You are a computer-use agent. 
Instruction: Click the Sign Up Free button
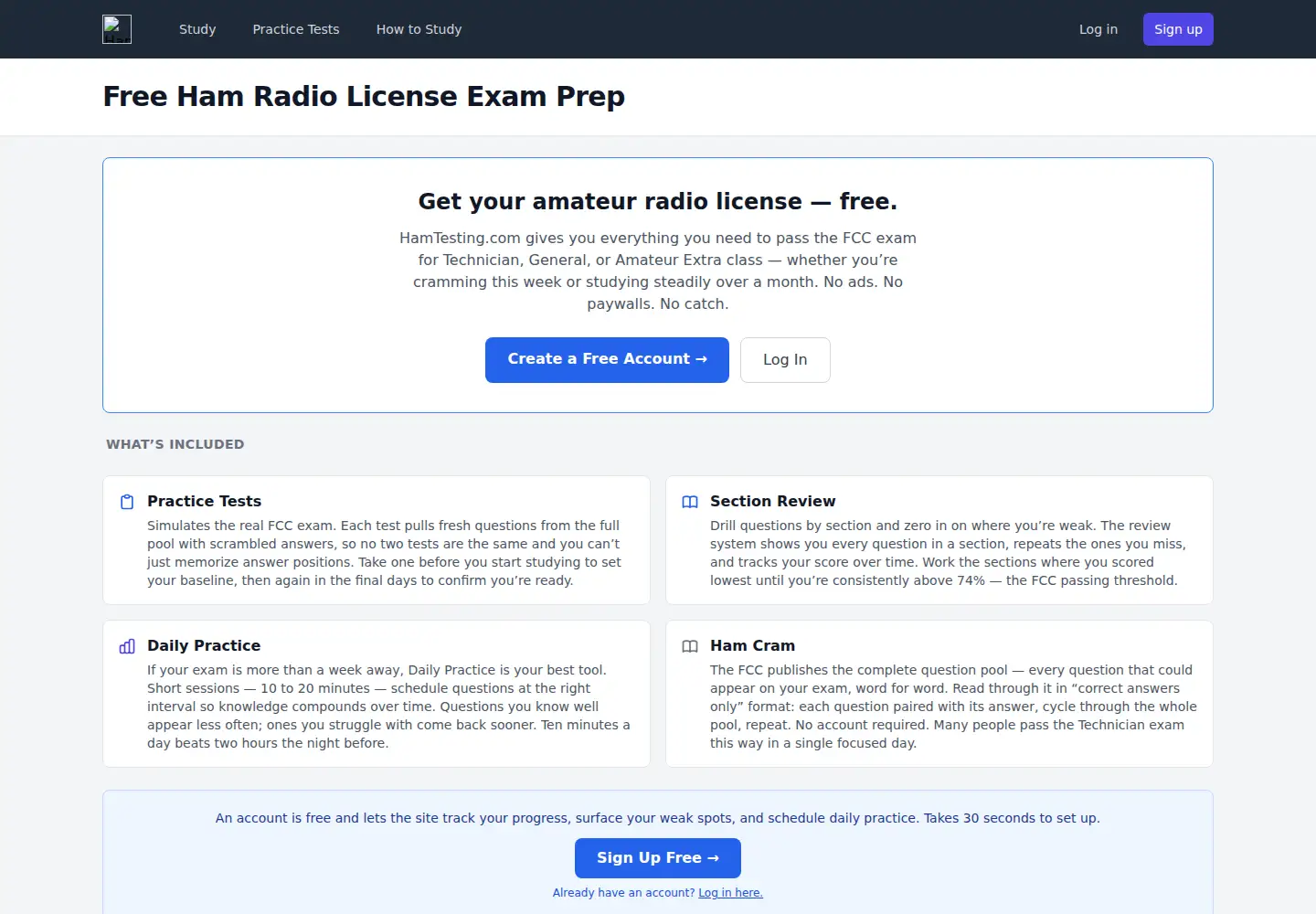tap(658, 858)
